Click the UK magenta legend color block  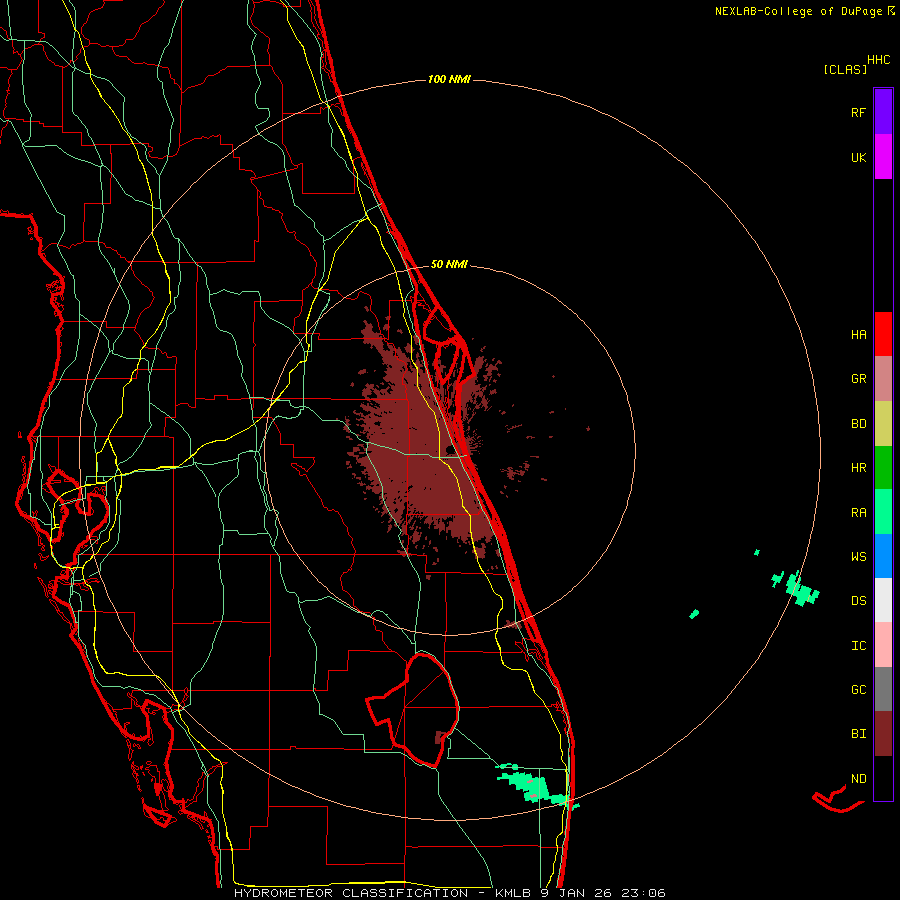883,156
